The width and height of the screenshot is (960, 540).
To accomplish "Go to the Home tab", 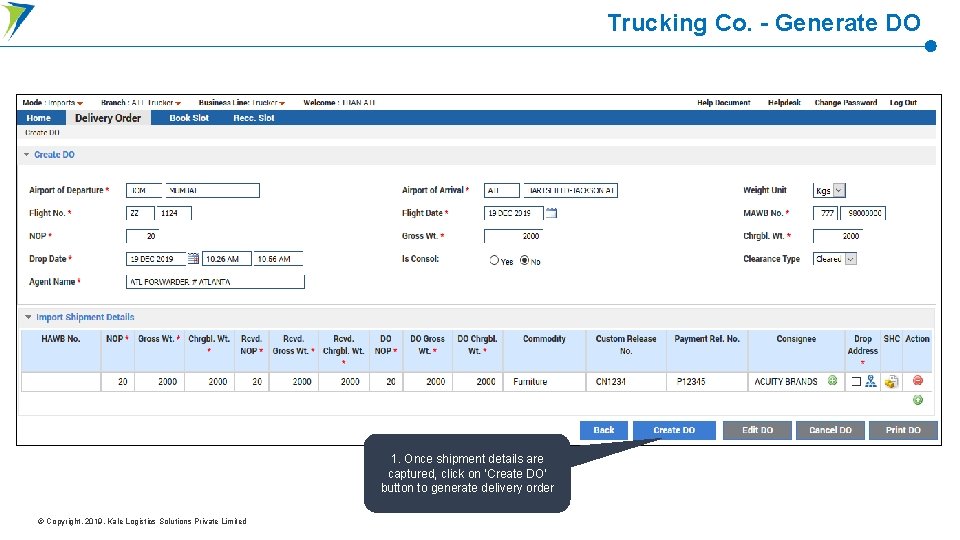I will (x=39, y=118).
